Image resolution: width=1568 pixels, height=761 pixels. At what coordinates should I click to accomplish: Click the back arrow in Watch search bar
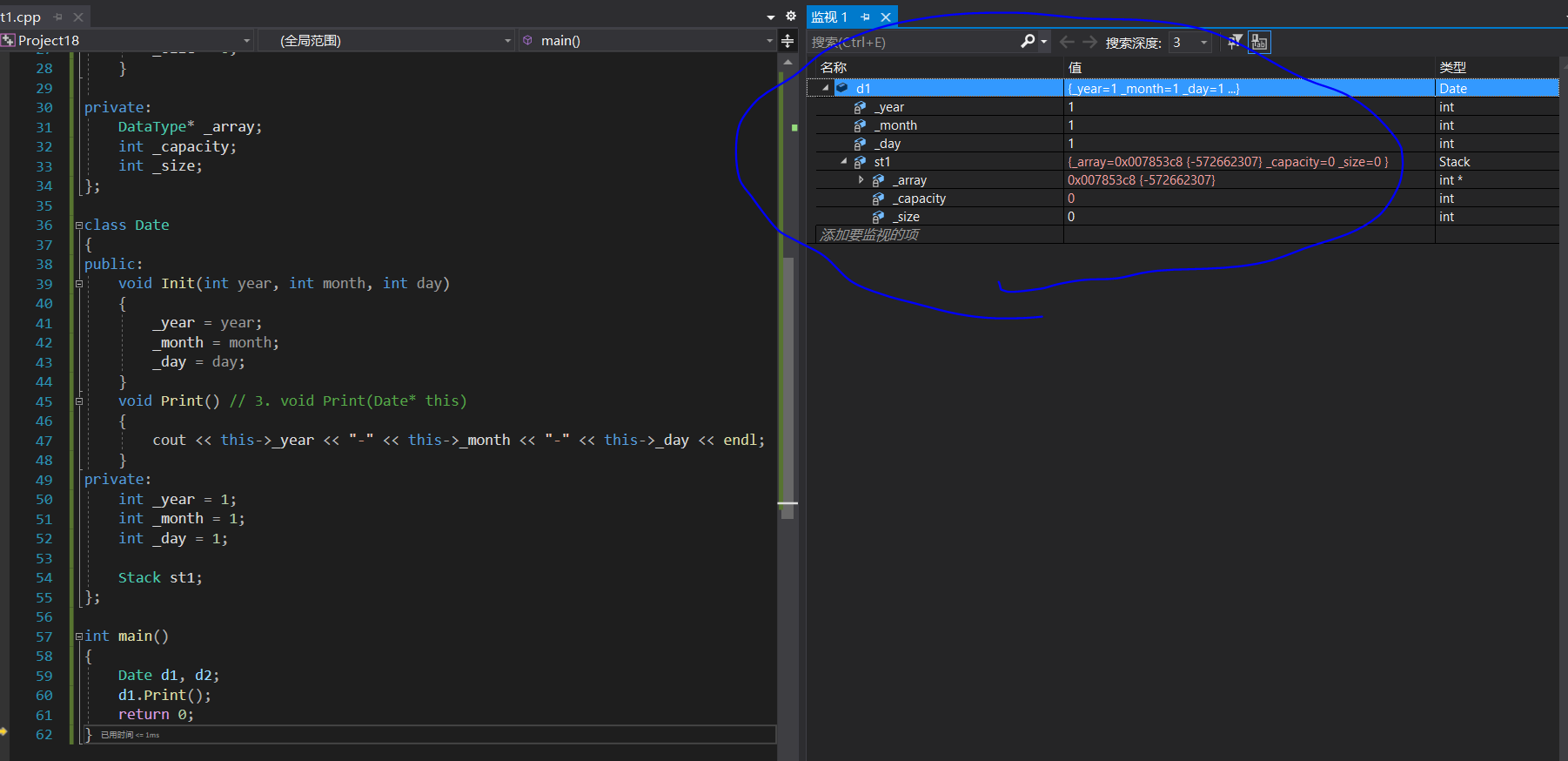1067,42
